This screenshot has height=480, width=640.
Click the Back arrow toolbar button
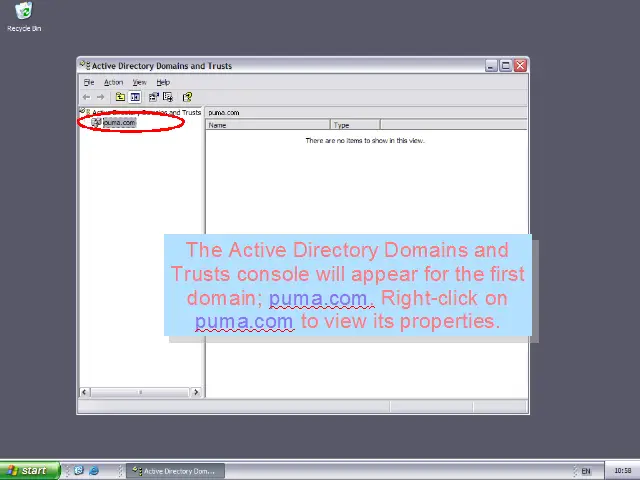[x=87, y=97]
